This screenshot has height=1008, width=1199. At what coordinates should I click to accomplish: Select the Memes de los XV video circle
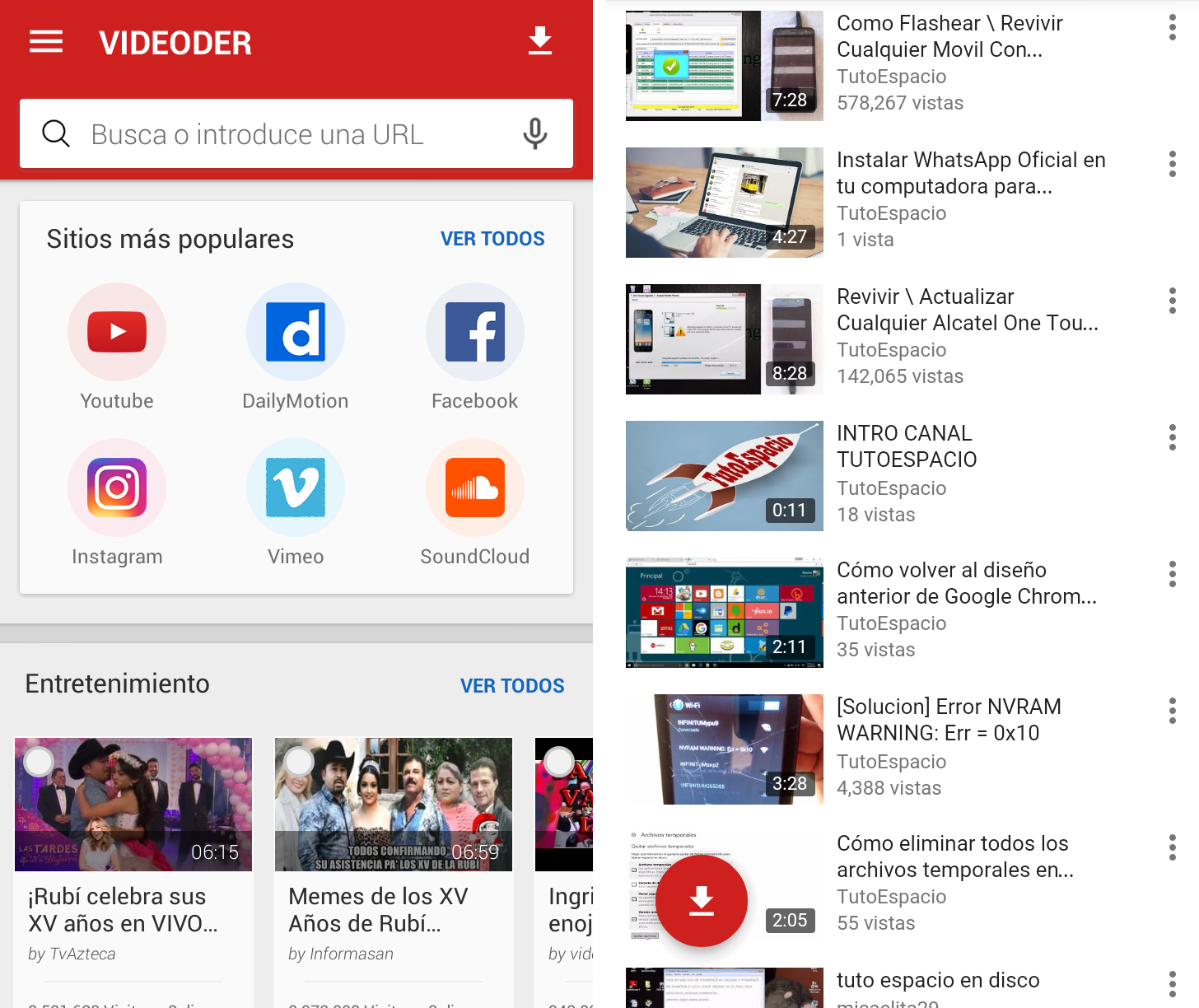click(299, 762)
